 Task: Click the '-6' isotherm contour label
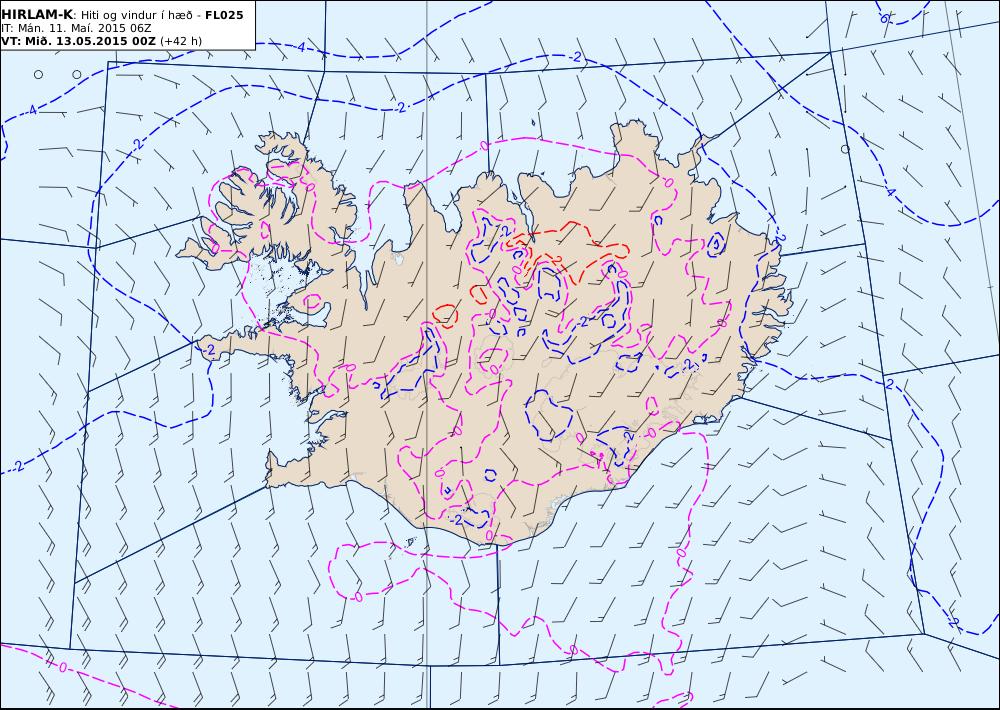click(x=884, y=18)
